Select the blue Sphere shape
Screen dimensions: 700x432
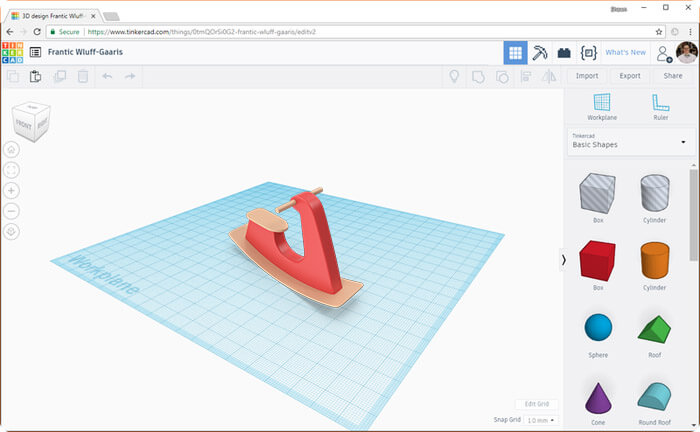(598, 327)
